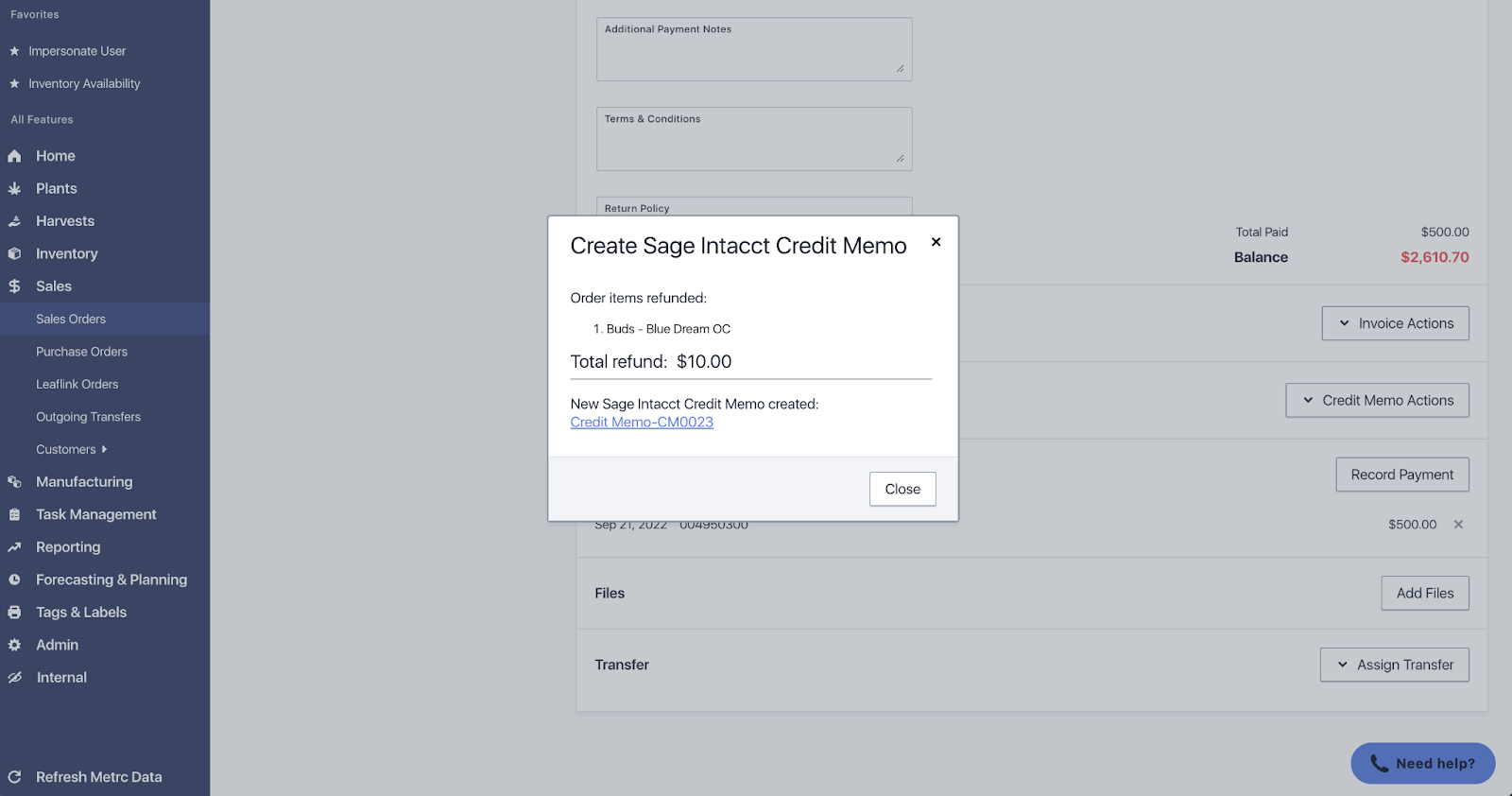The image size is (1512, 796).
Task: Click the star icon beside Impersonate User
Action: 14,51
